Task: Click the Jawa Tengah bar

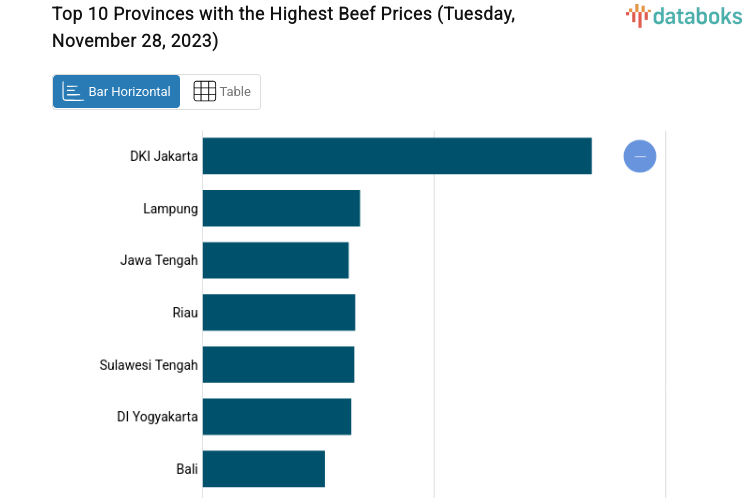Action: (275, 260)
